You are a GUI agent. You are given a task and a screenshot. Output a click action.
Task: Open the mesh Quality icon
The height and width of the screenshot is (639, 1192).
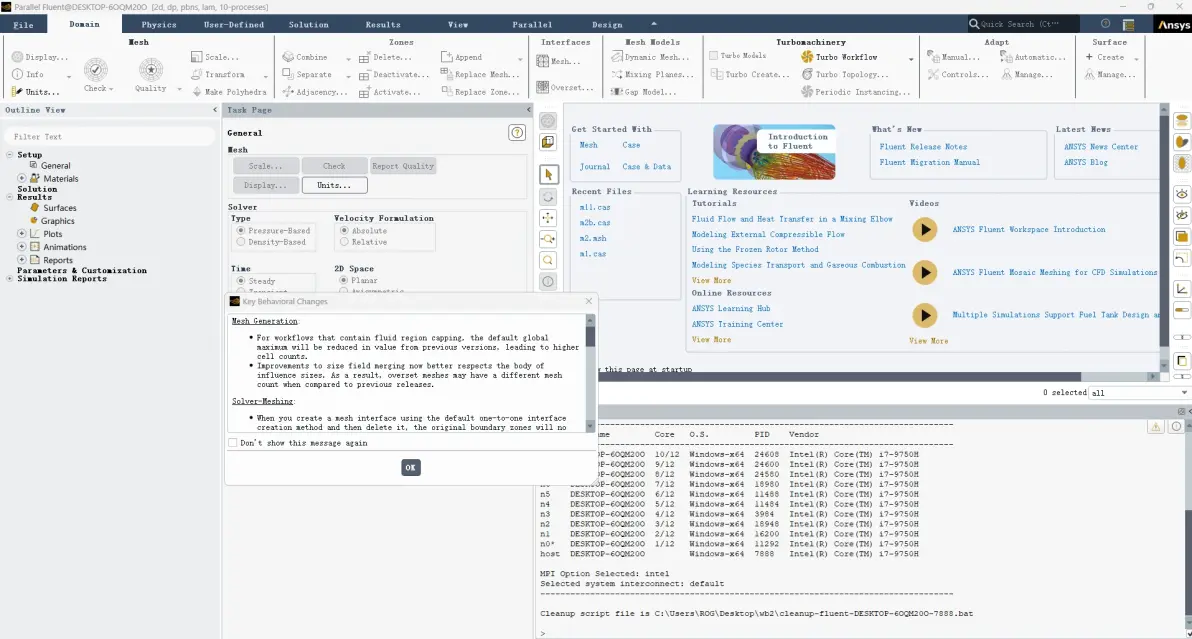[151, 69]
